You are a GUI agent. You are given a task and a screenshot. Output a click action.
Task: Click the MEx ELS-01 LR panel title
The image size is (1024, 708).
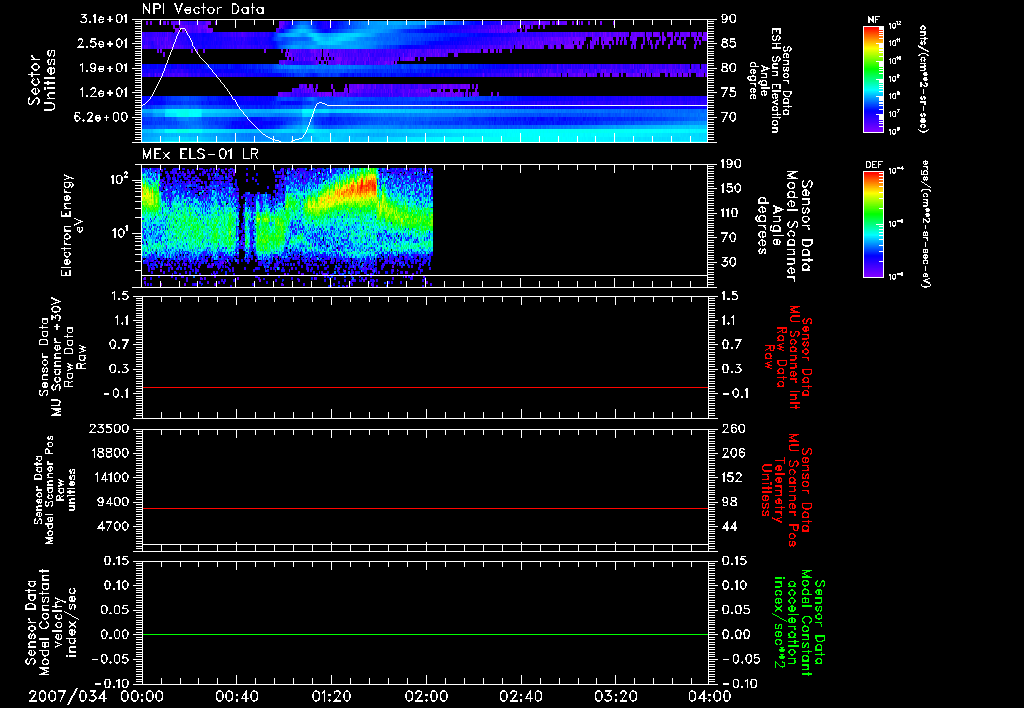pyautogui.click(x=200, y=155)
